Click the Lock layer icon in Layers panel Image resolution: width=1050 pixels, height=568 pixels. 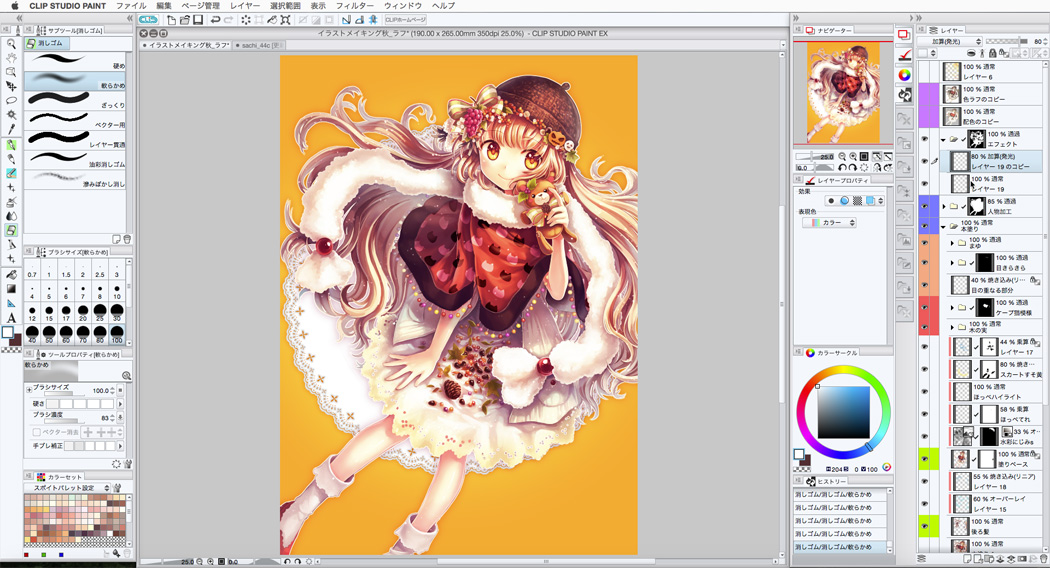coord(992,53)
